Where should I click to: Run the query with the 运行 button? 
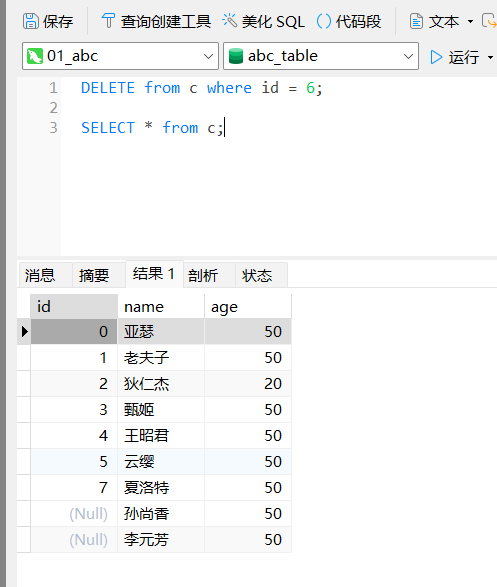coord(455,57)
